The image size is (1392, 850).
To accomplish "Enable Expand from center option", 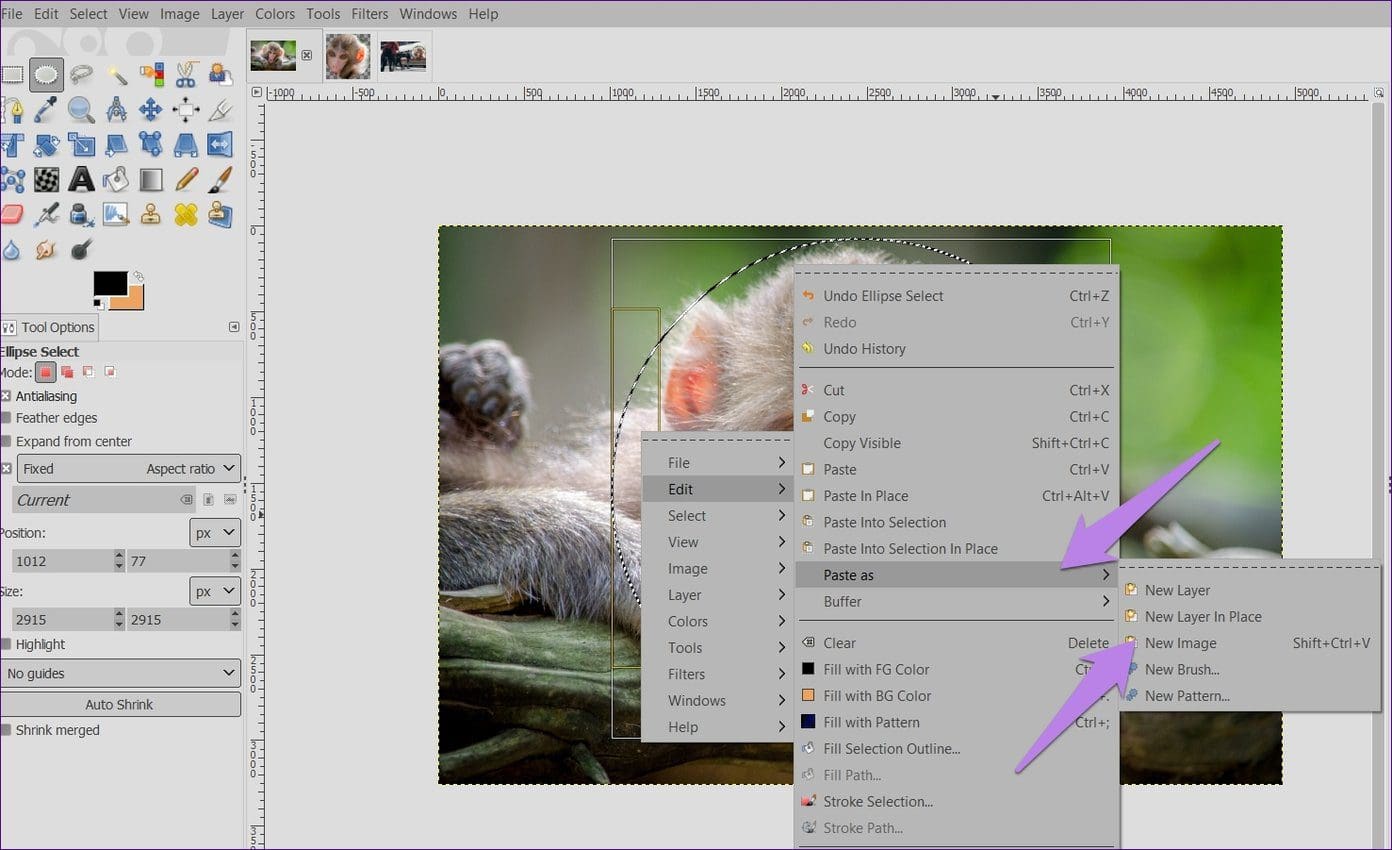I will 5,441.
